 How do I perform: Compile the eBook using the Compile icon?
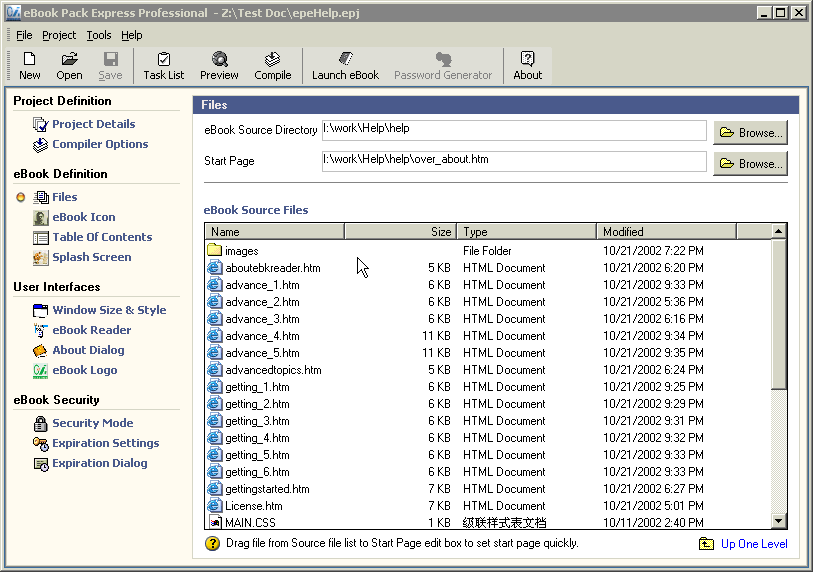coord(272,66)
